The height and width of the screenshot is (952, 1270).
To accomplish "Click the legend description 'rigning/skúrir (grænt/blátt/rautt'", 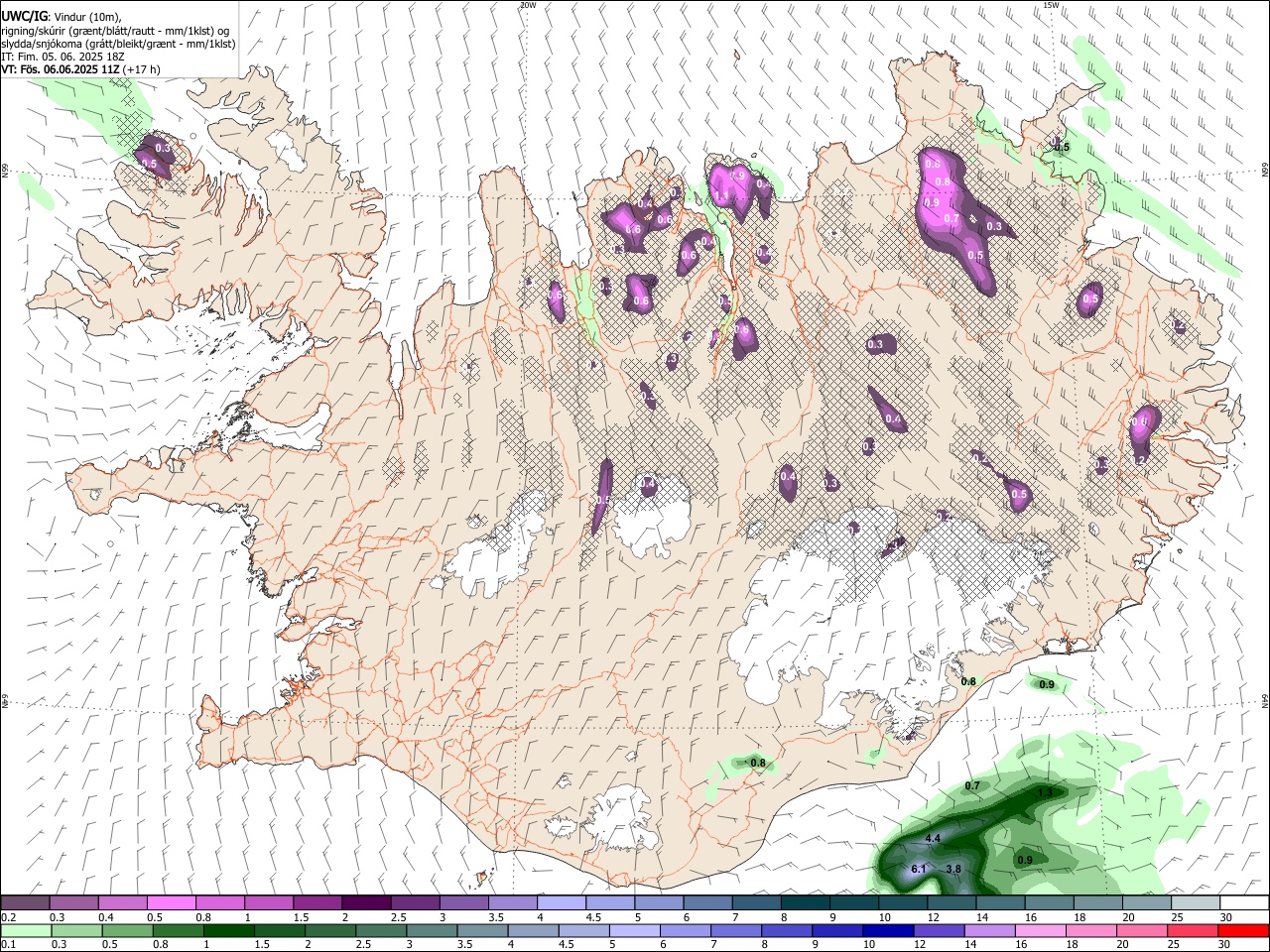I will tap(80, 31).
